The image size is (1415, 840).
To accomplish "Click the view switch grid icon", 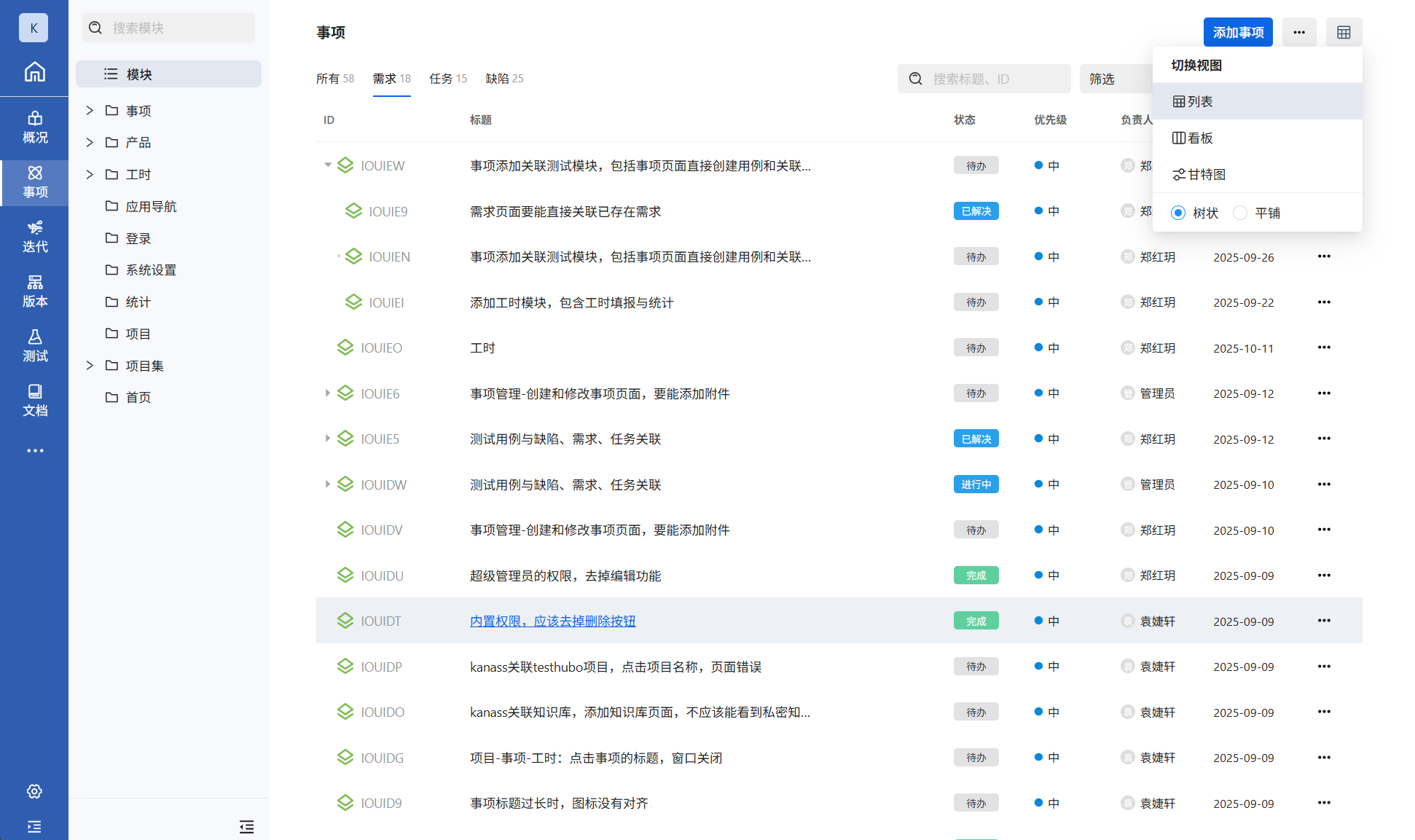I will (1344, 33).
